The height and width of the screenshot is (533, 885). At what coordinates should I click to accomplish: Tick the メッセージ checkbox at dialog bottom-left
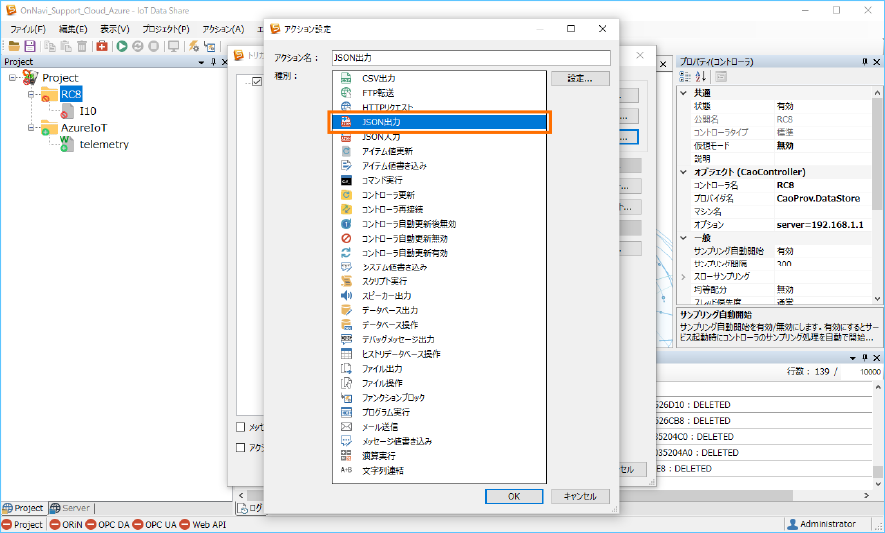pos(240,427)
